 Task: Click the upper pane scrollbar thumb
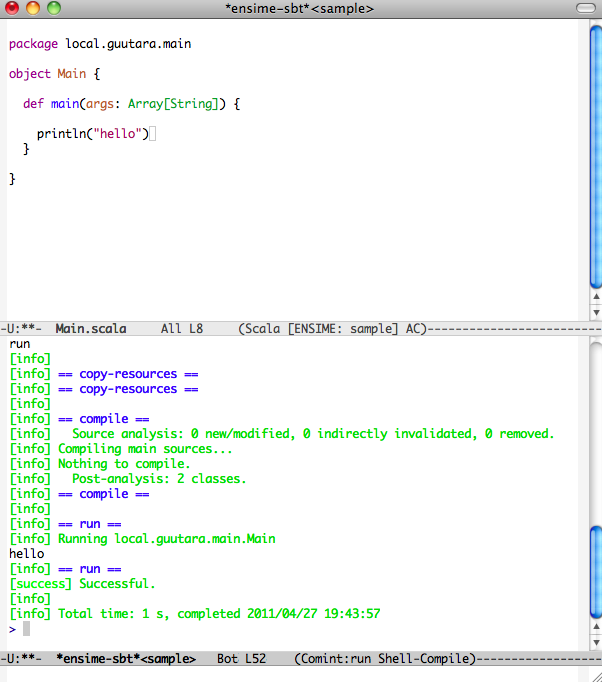pos(596,157)
